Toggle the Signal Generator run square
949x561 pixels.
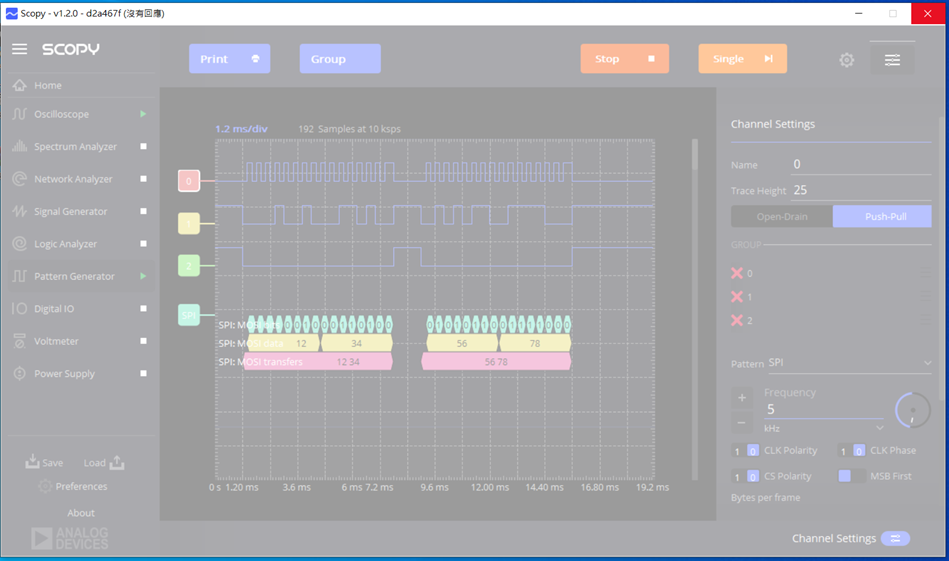tap(143, 211)
